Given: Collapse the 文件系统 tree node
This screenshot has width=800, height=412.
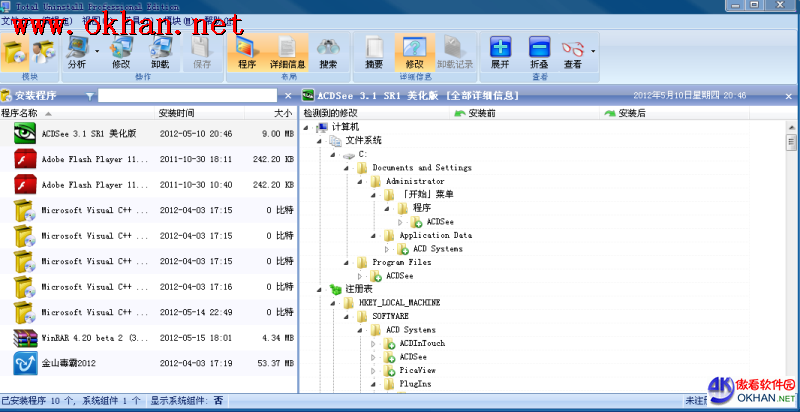Looking at the screenshot, I should tap(319, 141).
